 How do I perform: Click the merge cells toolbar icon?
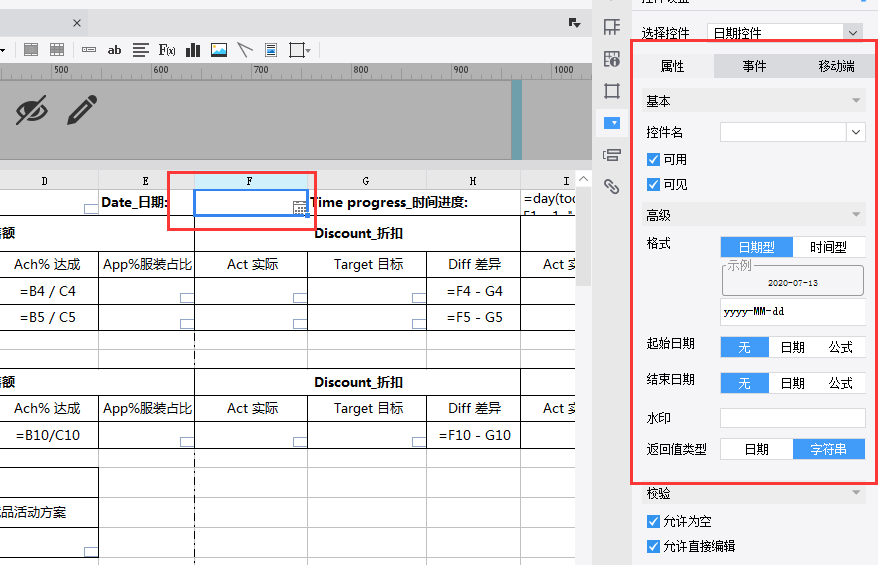click(x=31, y=50)
